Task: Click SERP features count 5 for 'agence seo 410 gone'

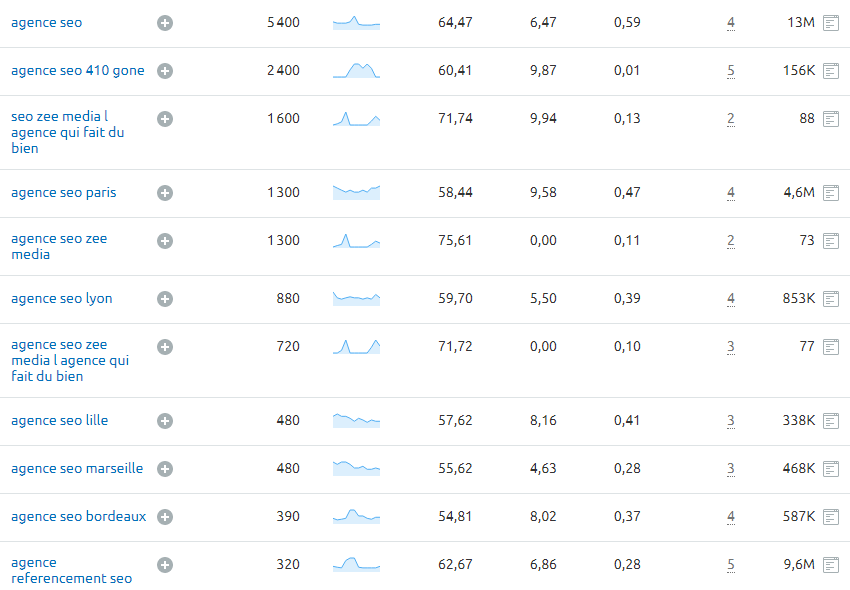Action: point(731,71)
